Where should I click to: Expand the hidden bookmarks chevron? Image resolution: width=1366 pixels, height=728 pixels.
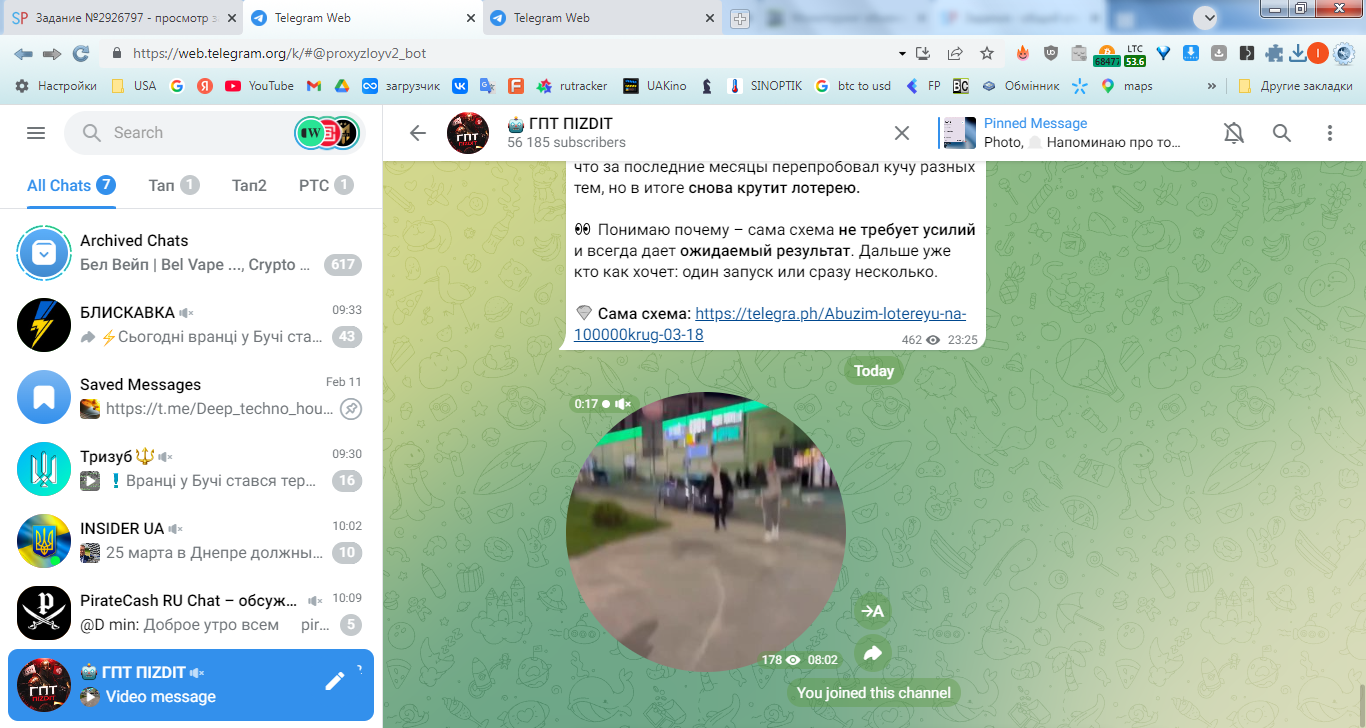pos(1212,86)
